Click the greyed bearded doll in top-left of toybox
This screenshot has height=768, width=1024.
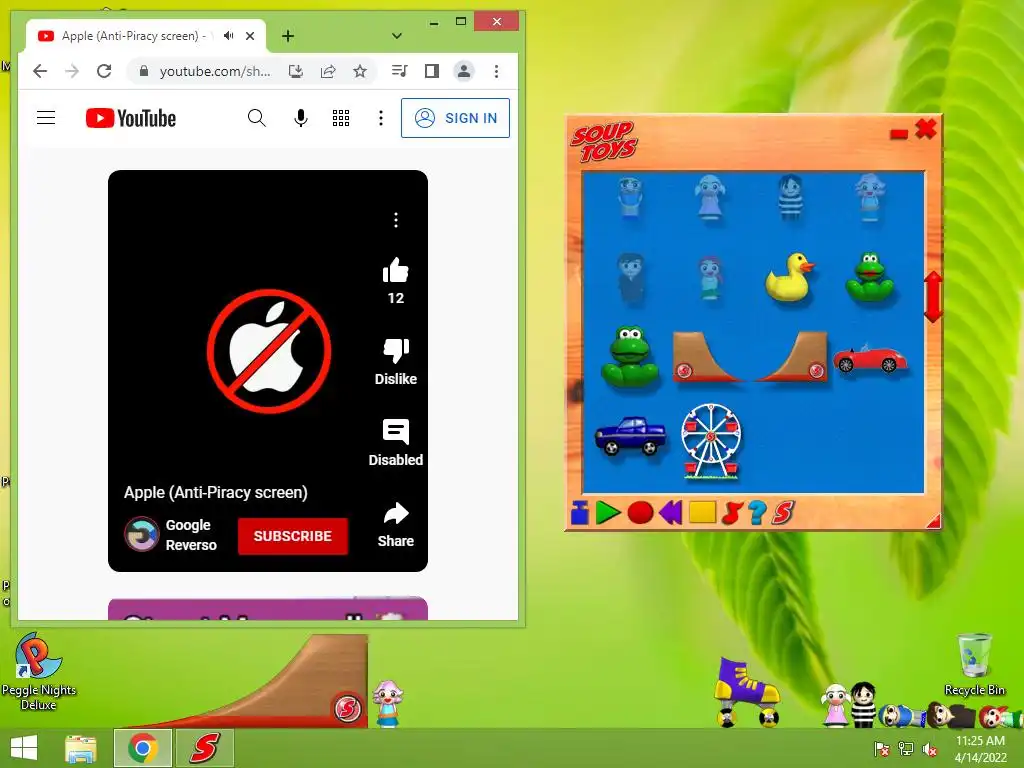pos(630,197)
